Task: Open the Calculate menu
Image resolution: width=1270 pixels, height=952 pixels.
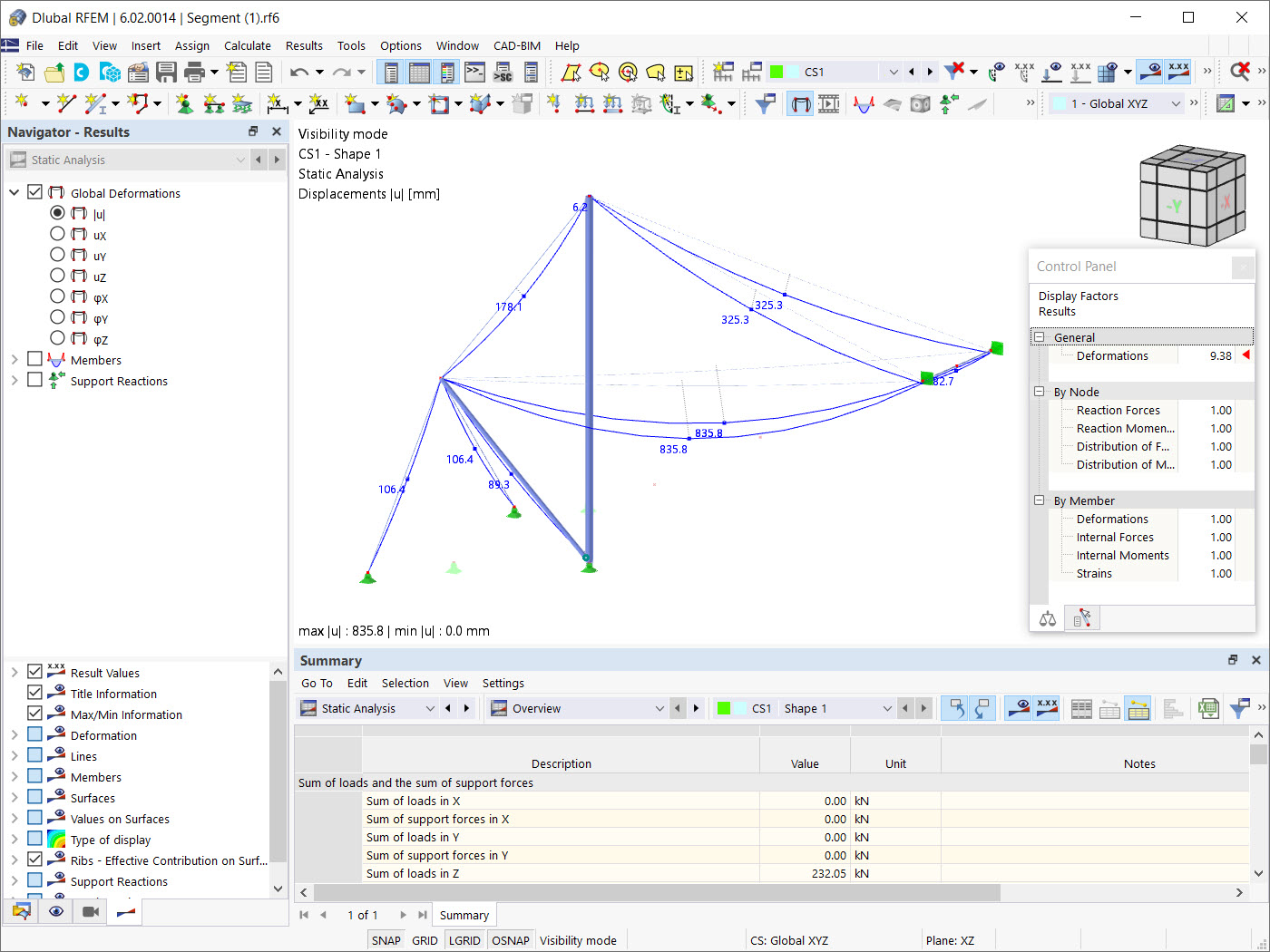Action: click(248, 45)
